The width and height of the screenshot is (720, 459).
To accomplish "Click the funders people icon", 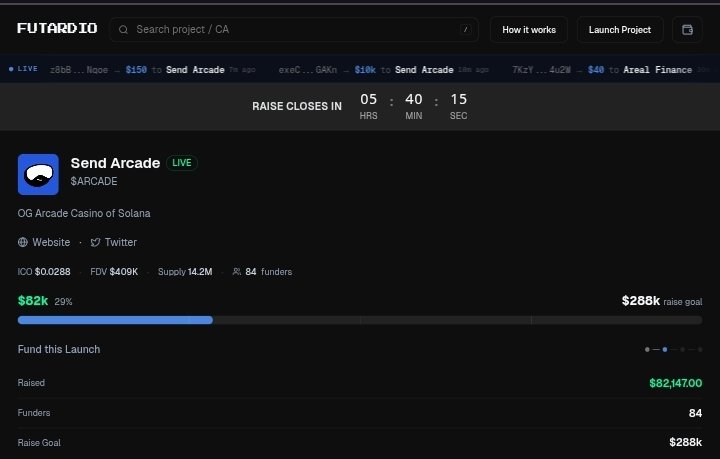I will point(236,272).
